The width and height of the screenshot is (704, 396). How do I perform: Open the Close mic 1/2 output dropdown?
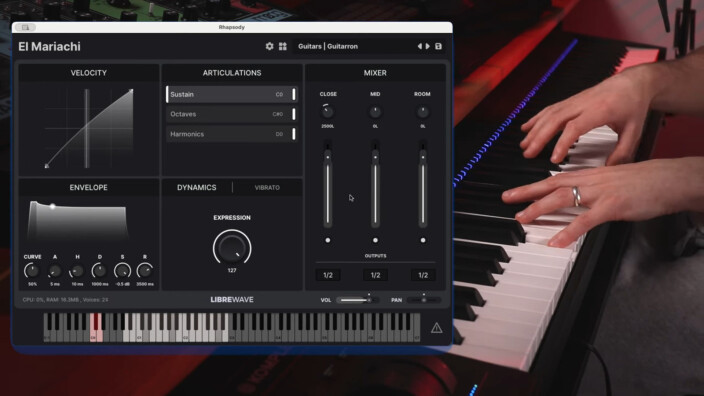[x=328, y=275]
